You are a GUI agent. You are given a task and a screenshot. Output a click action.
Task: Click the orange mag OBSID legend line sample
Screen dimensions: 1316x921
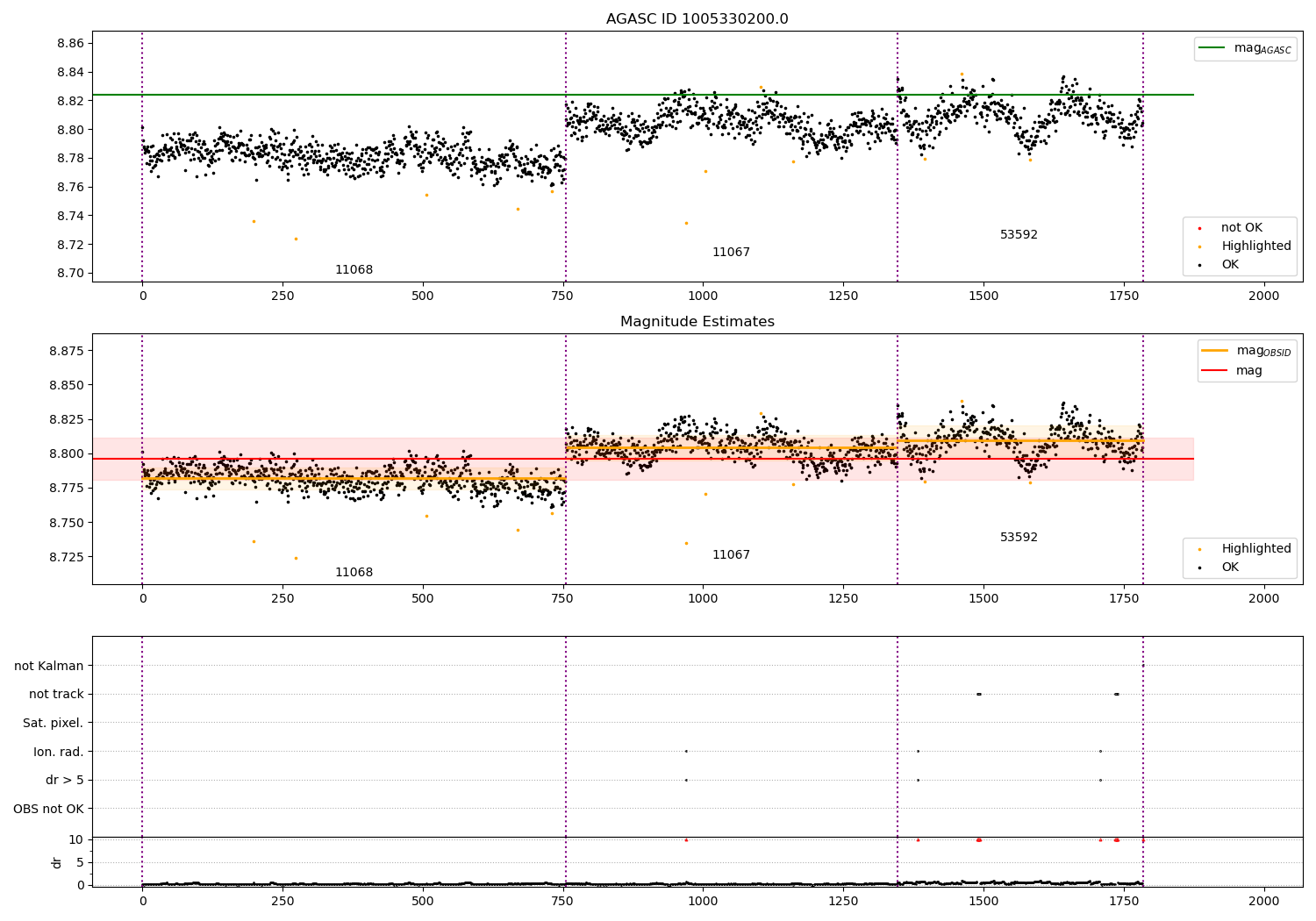1214,351
